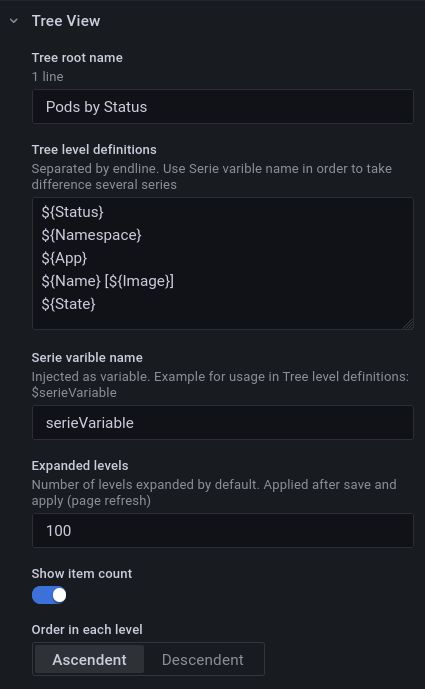The image size is (425, 689).
Task: Click inside Tree level definitions textarea
Action: (222, 264)
